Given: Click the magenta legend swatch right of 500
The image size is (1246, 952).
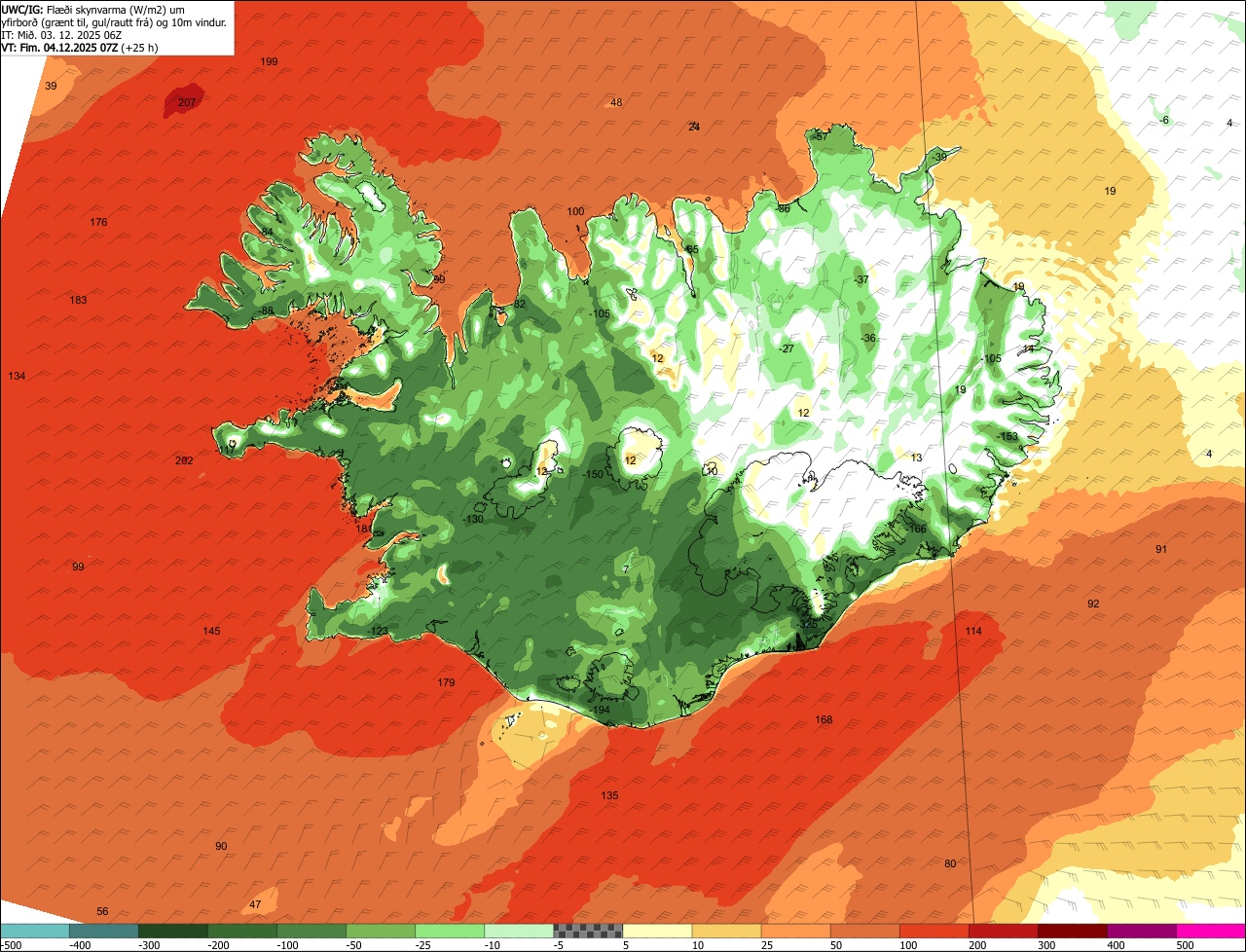Looking at the screenshot, I should click(1211, 931).
